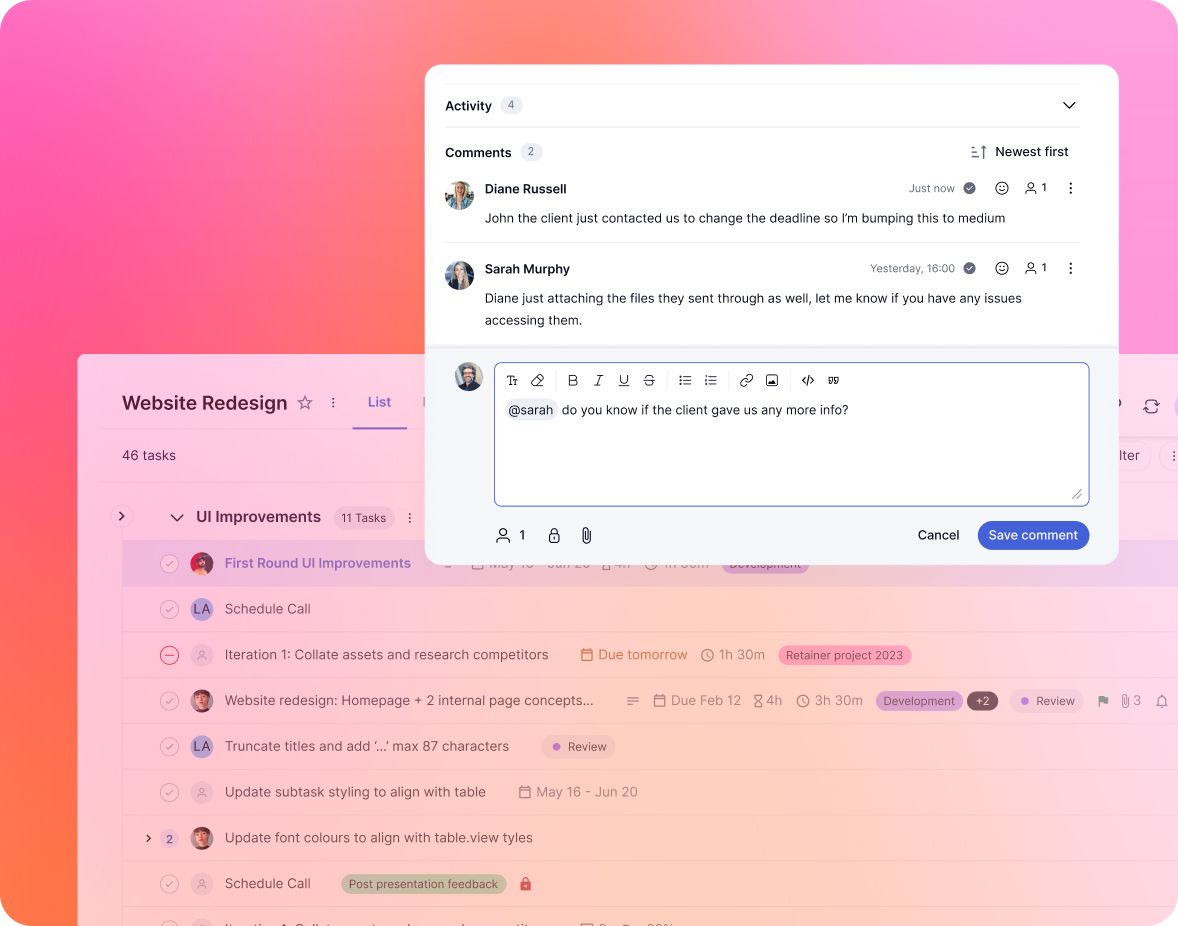This screenshot has width=1178, height=926.
Task: Apply italic formatting in comment toolbar
Action: click(598, 381)
